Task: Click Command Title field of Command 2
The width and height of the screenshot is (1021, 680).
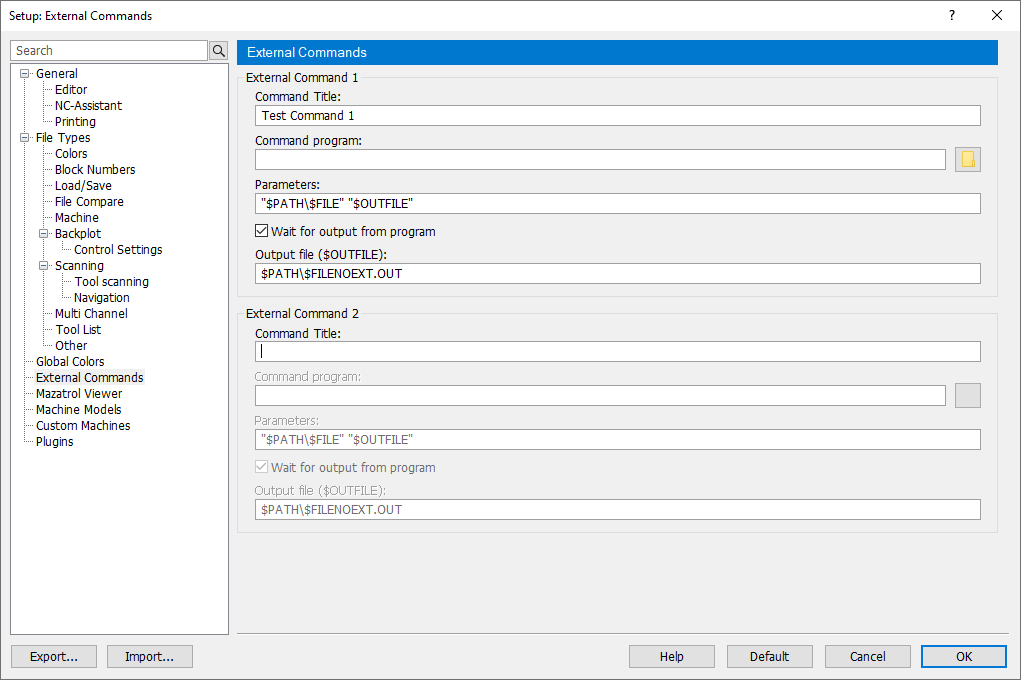Action: (617, 352)
